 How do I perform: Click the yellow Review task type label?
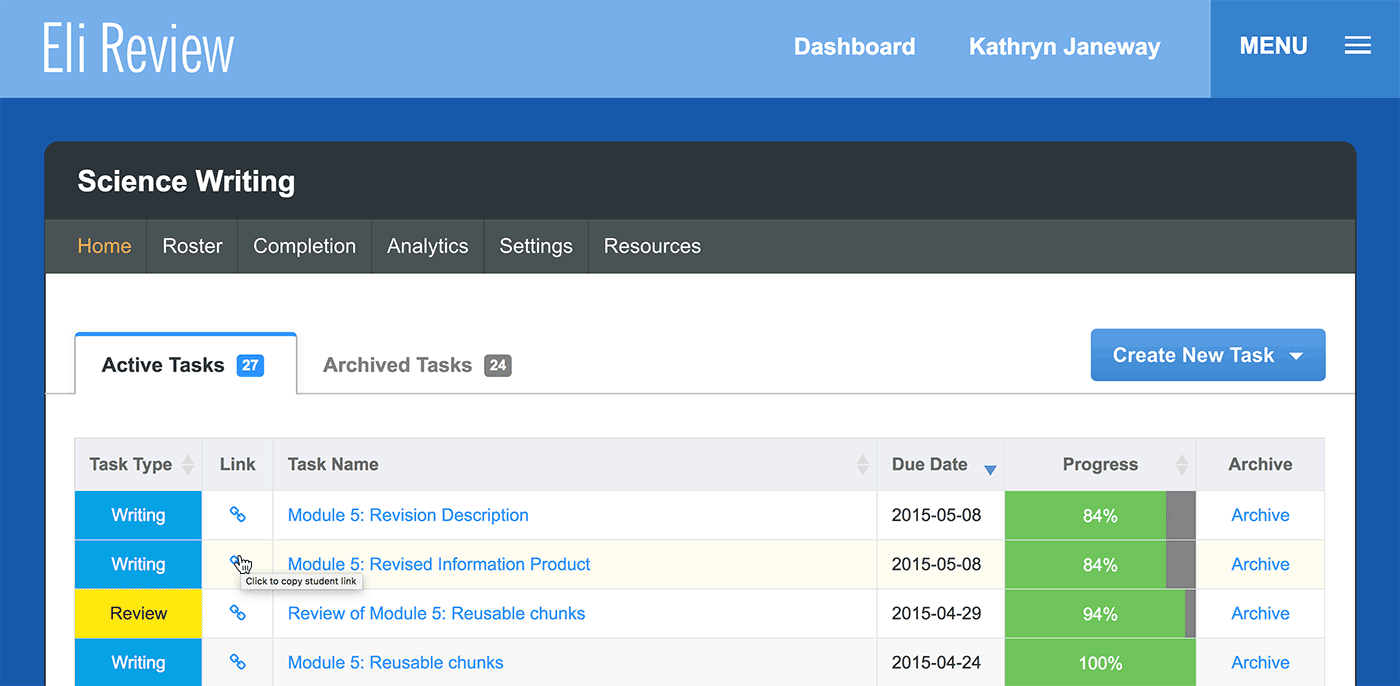(x=138, y=613)
